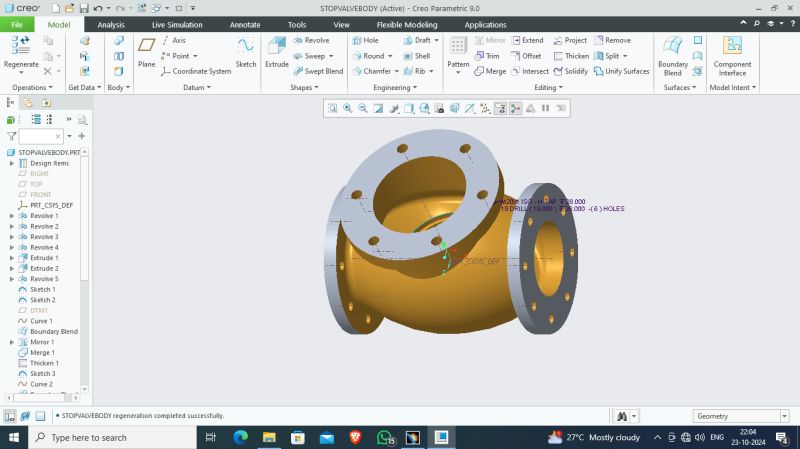The height and width of the screenshot is (449, 800).
Task: Open Microsoft Edge from taskbar
Action: (240, 437)
